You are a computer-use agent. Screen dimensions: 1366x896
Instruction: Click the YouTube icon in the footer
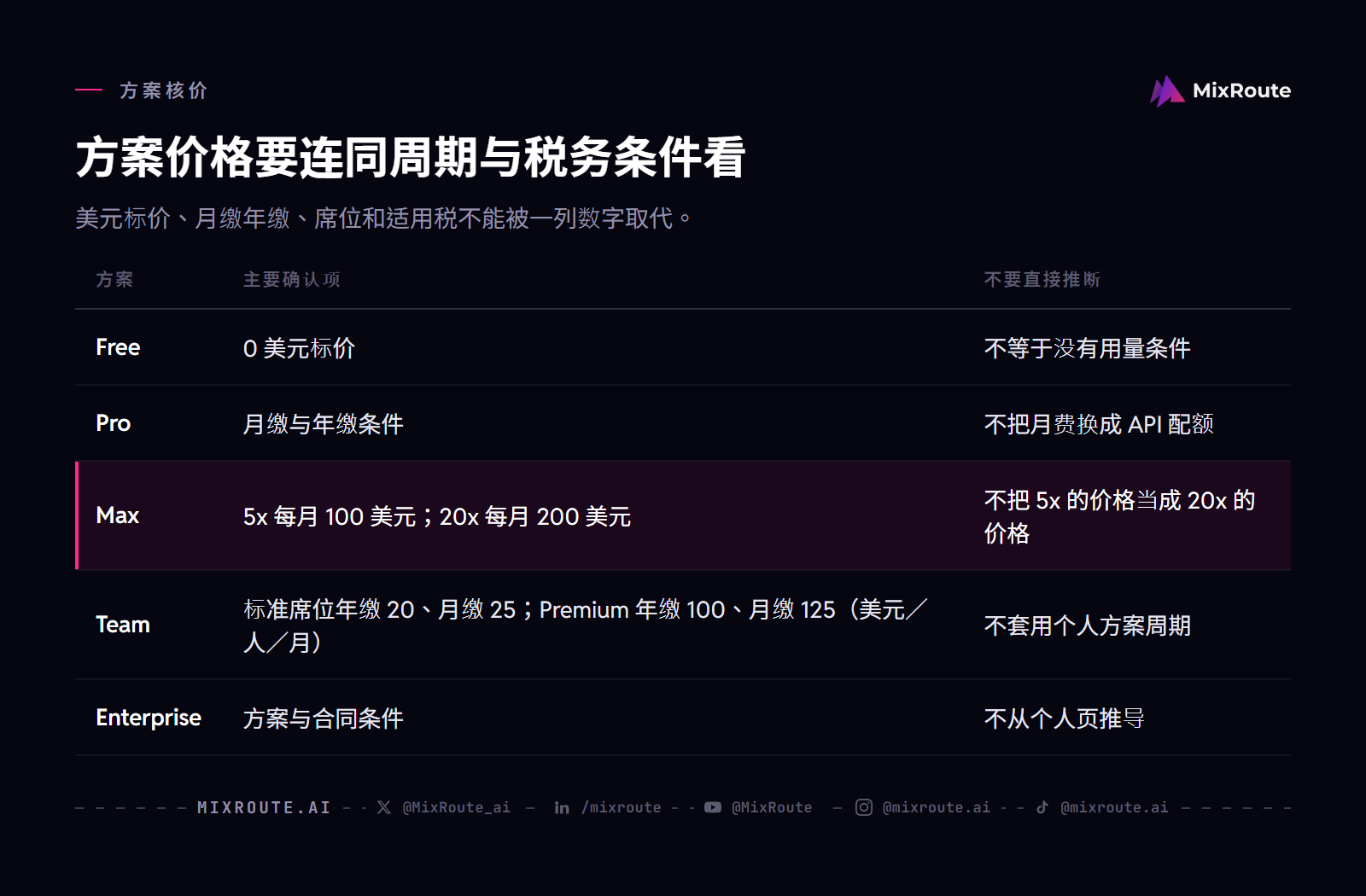pos(713,807)
